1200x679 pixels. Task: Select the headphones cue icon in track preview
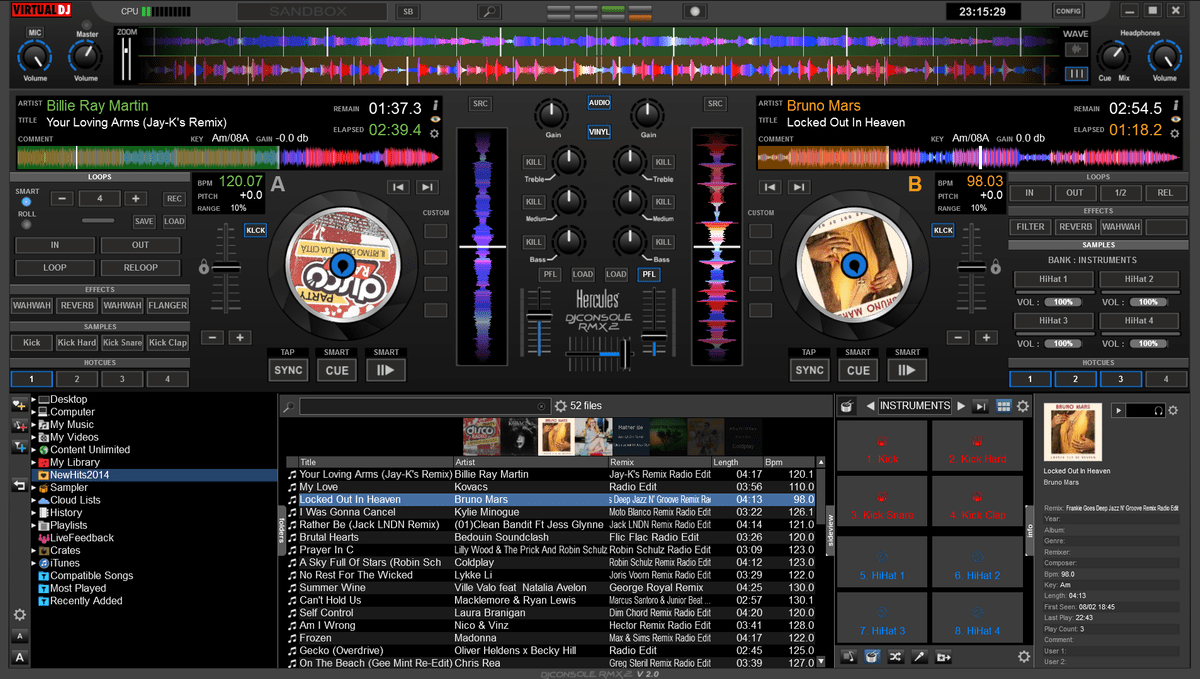tap(1158, 410)
